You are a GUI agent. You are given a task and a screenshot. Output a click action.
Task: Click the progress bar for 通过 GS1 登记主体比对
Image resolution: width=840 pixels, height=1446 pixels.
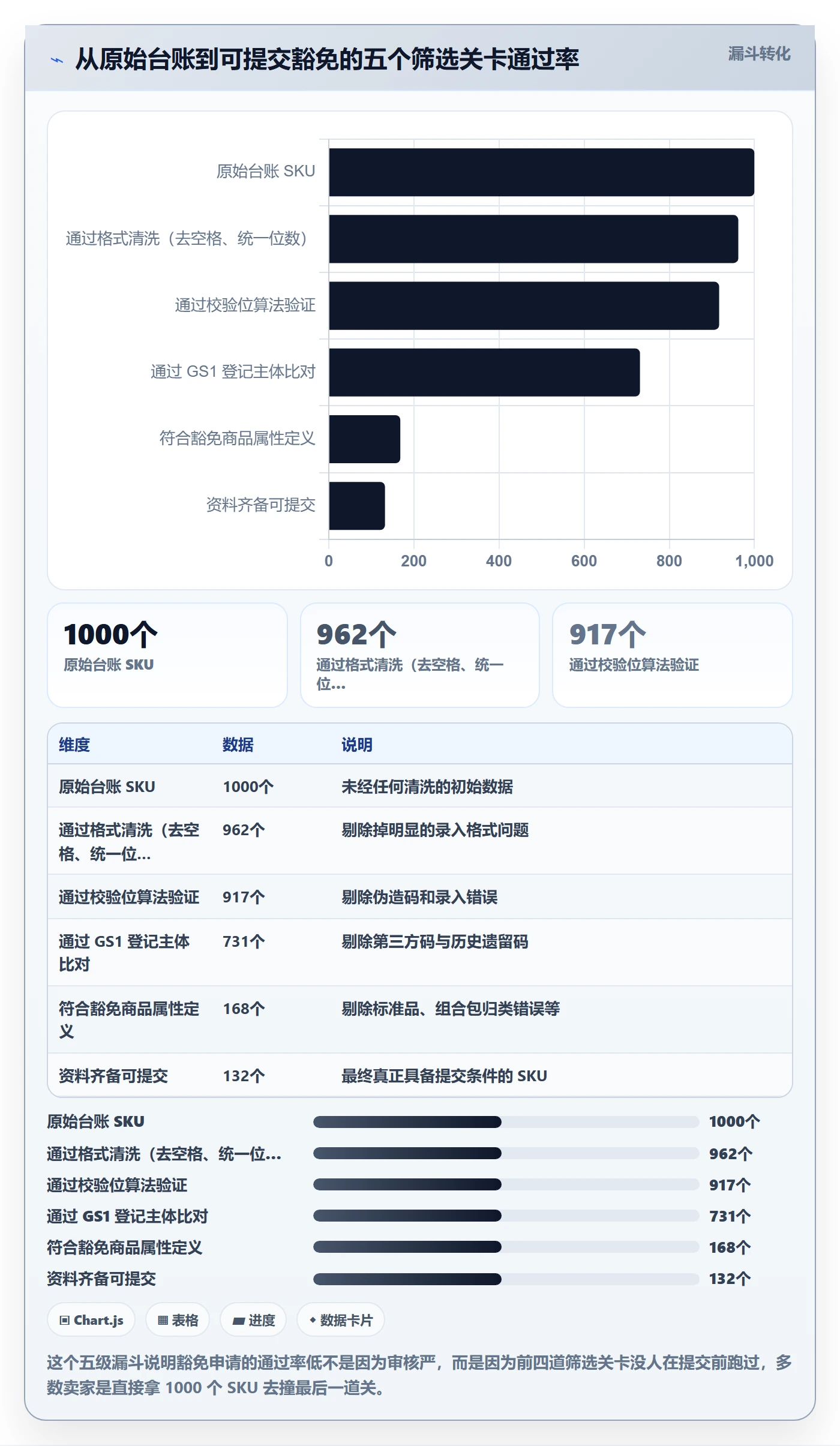coord(506,1216)
